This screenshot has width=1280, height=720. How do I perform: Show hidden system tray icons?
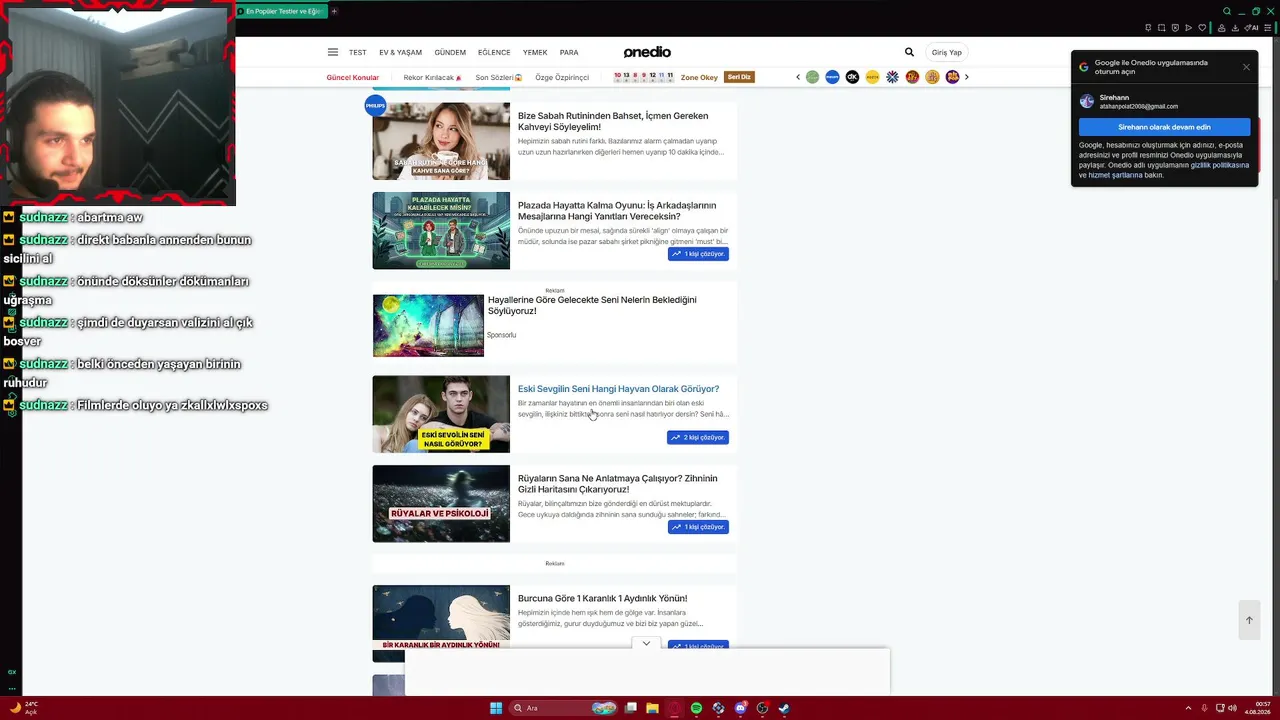coord(1188,708)
